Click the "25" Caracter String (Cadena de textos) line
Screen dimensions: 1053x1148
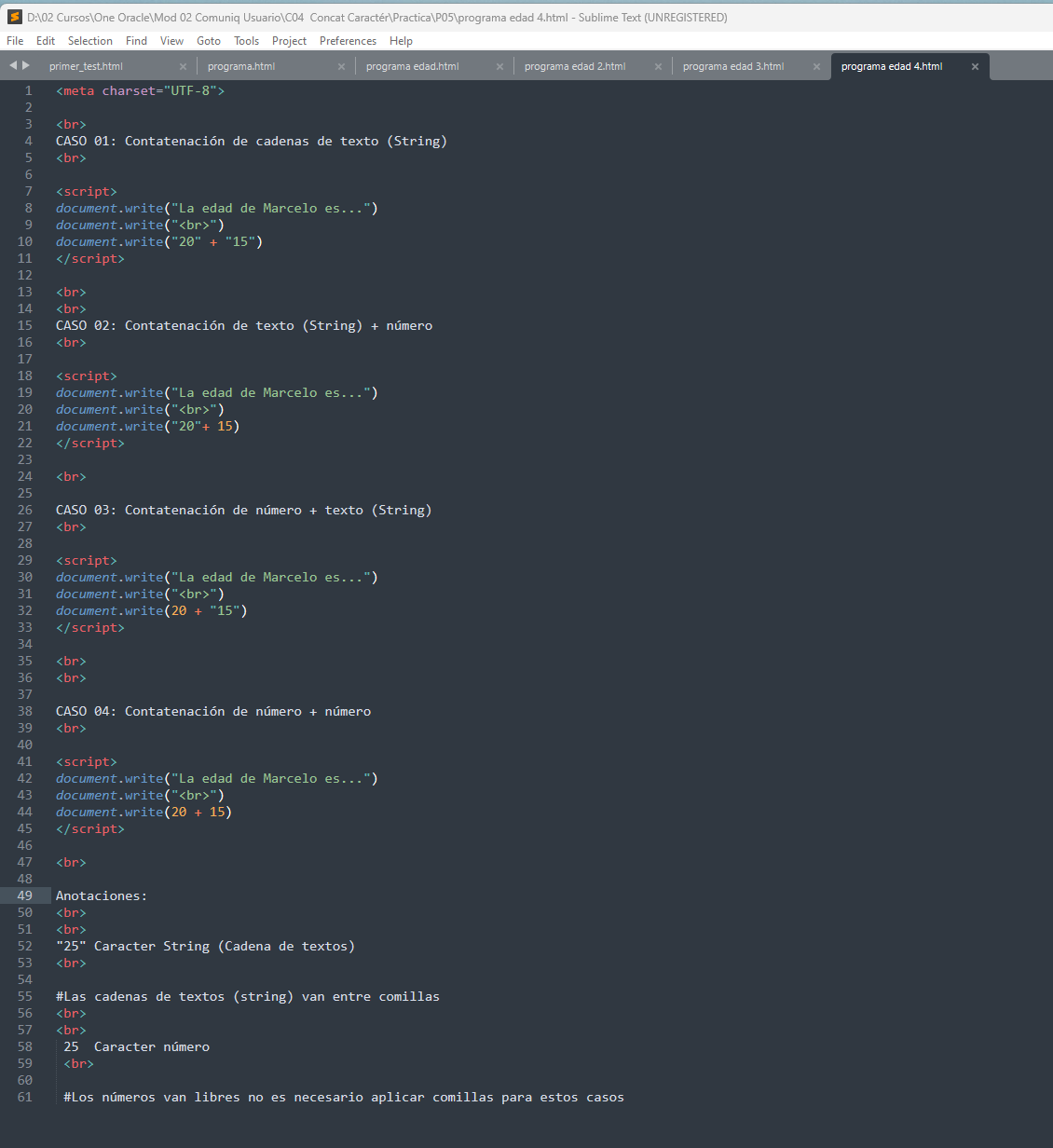[x=206, y=947]
